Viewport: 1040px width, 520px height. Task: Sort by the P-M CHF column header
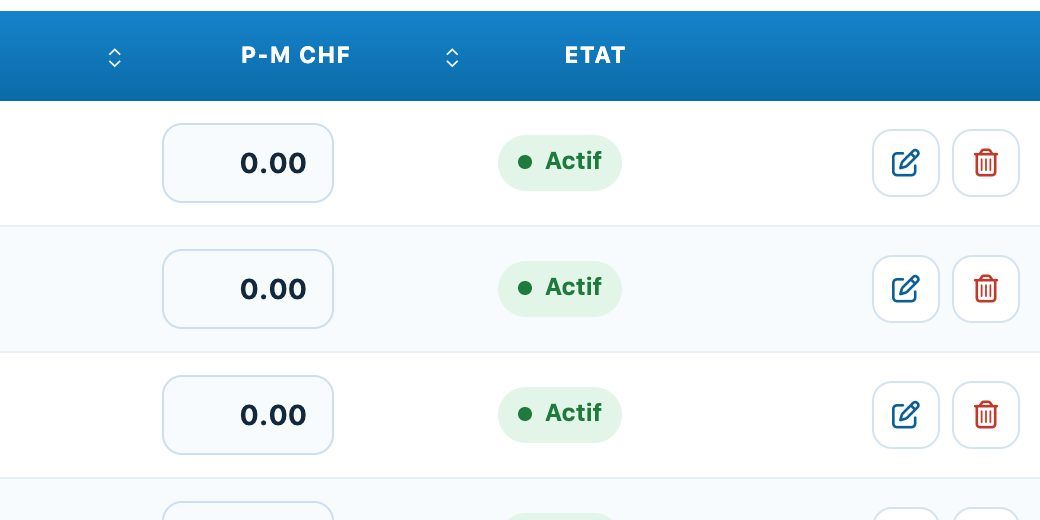pyautogui.click(x=296, y=56)
